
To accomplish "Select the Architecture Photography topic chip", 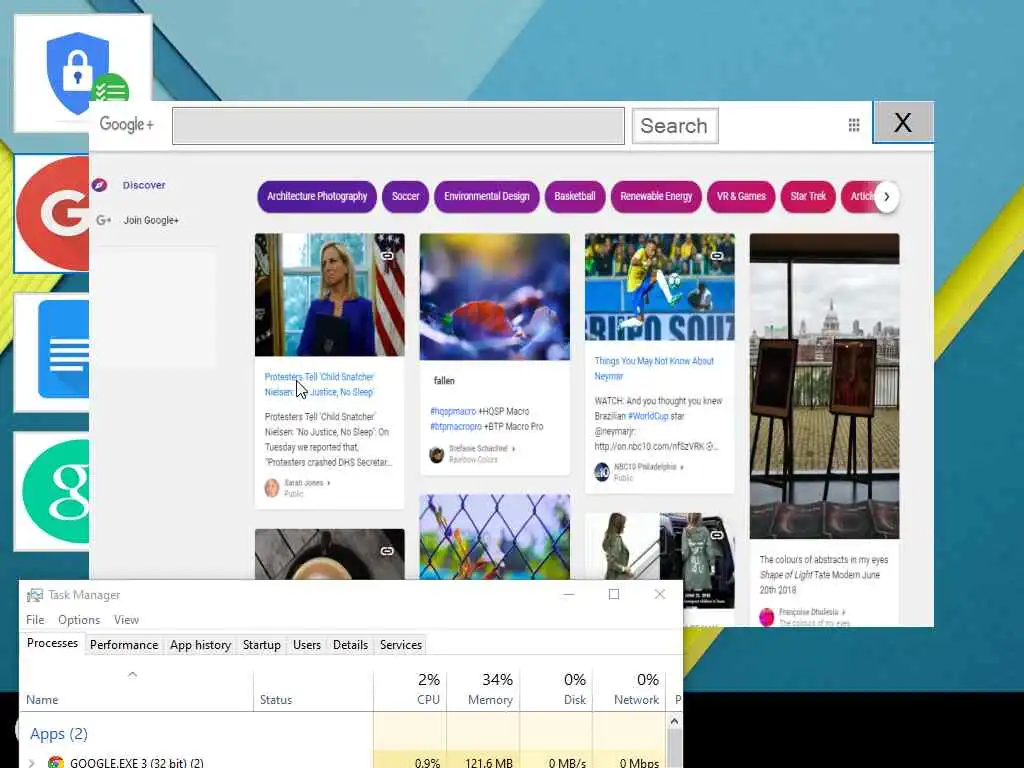I will pyautogui.click(x=317, y=197).
